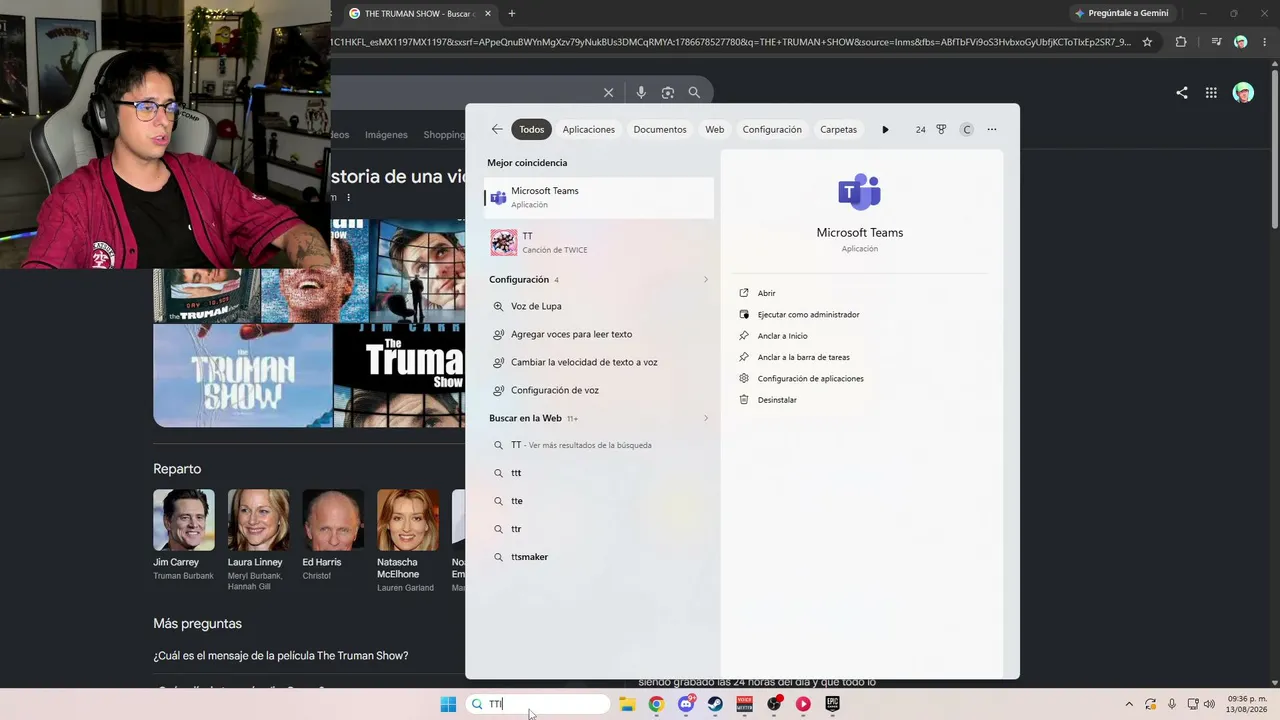Click the microphone icon in system tray
The image size is (1280, 720).
tap(1172, 704)
